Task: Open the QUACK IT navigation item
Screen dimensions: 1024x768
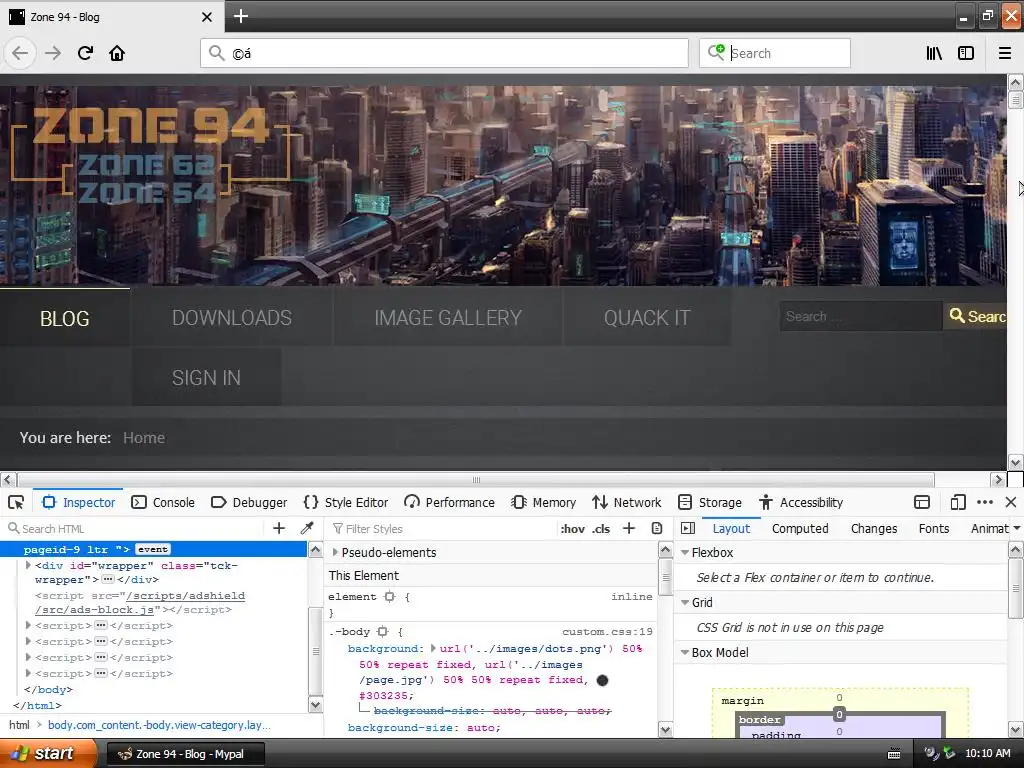Action: [647, 318]
